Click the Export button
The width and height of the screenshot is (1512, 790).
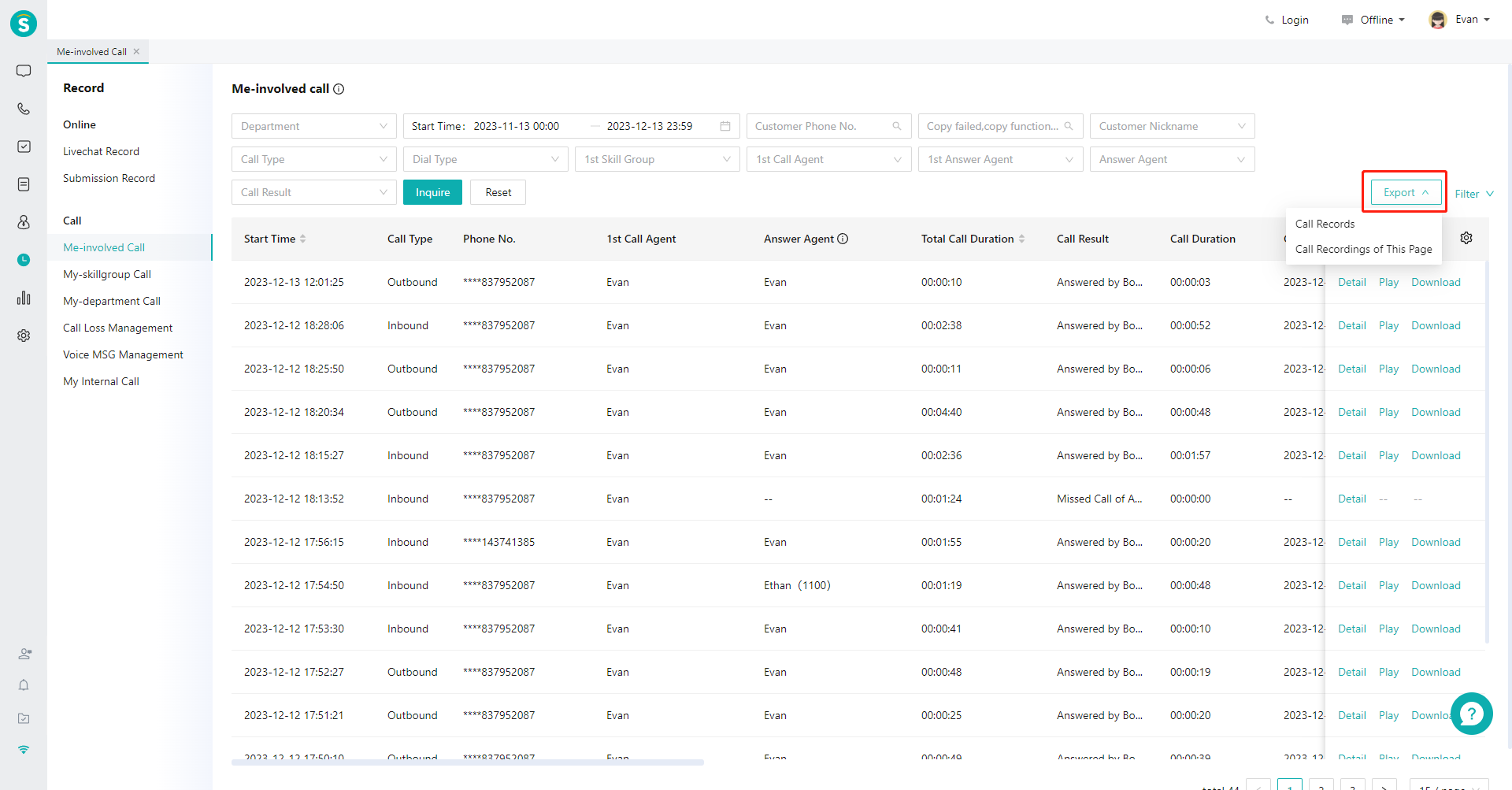(x=1406, y=192)
